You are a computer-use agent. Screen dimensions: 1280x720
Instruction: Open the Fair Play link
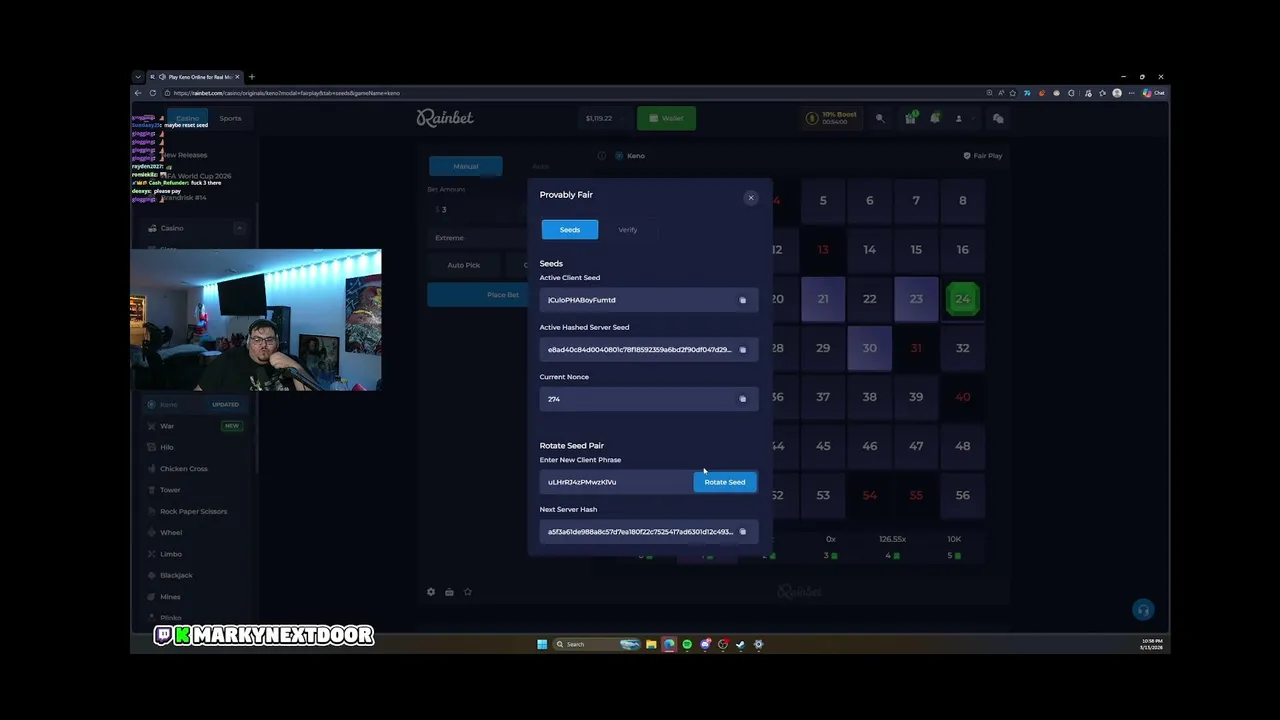click(x=983, y=156)
